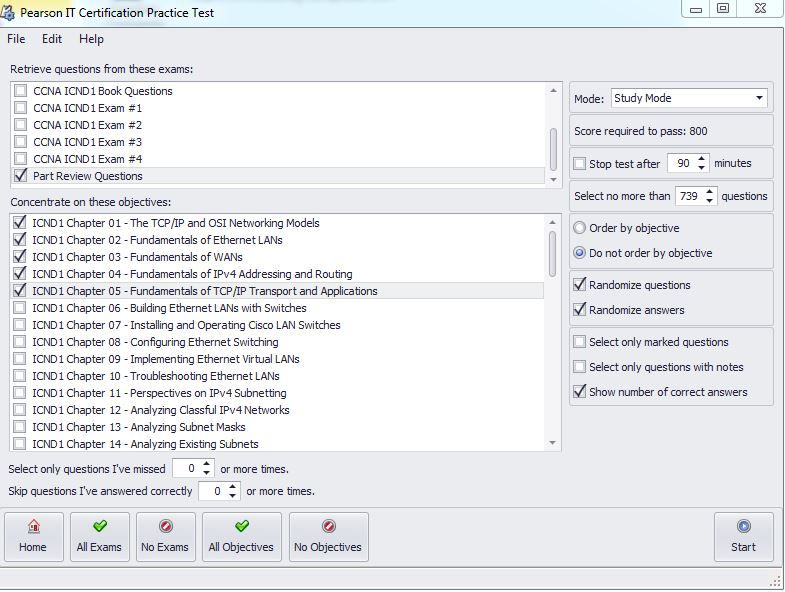Click exams list scroll down arrow
This screenshot has width=785, height=592.
tap(553, 179)
